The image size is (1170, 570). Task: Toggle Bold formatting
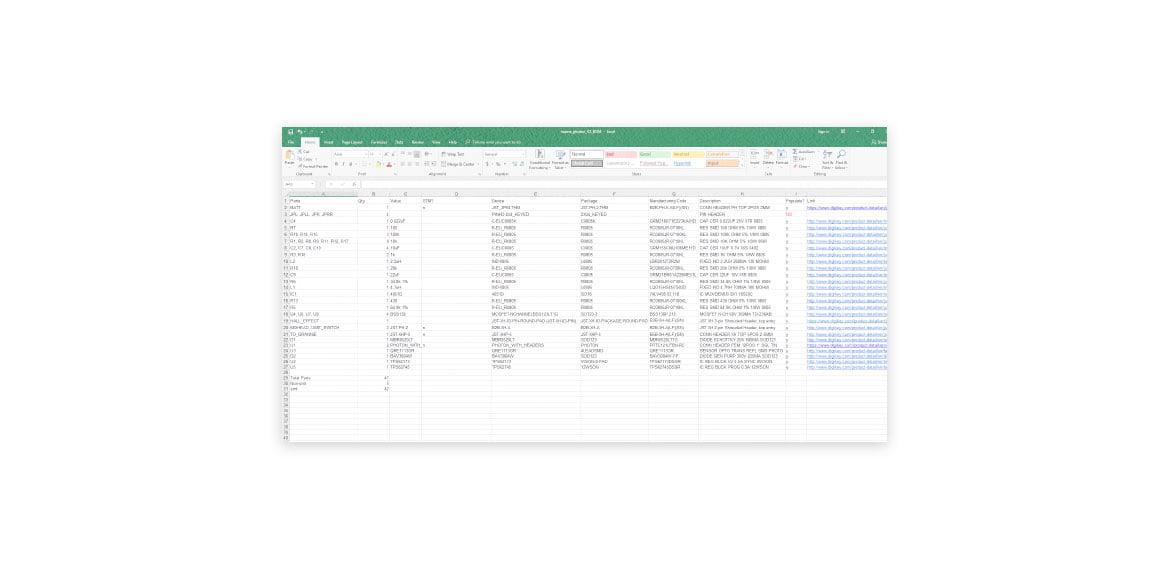click(336, 164)
